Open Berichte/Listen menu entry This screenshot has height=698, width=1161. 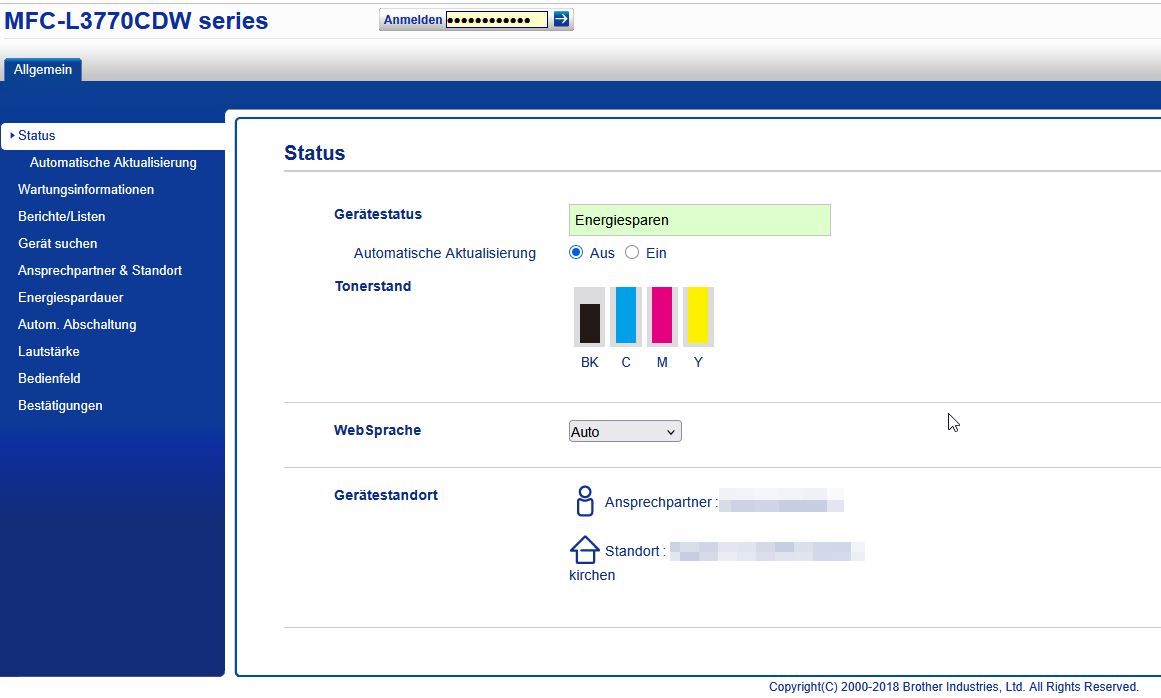tap(61, 217)
